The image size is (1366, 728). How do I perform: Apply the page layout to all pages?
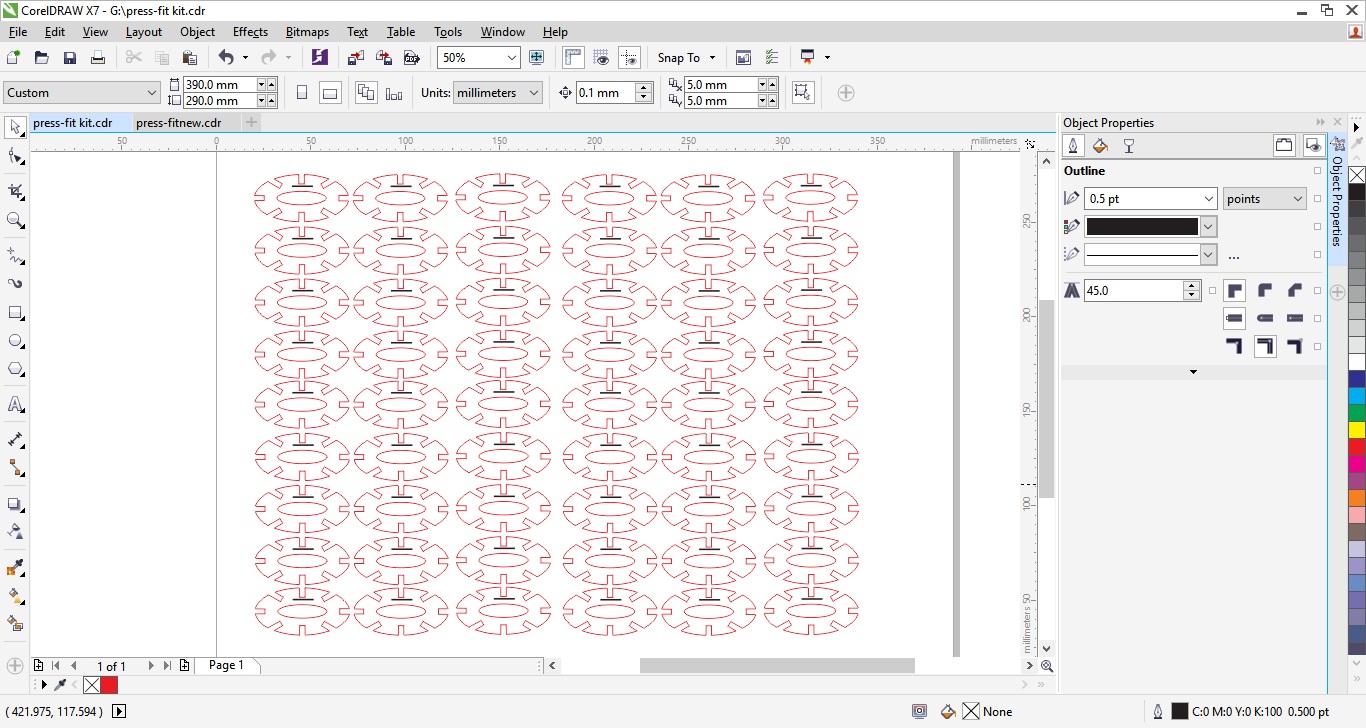[x=366, y=93]
